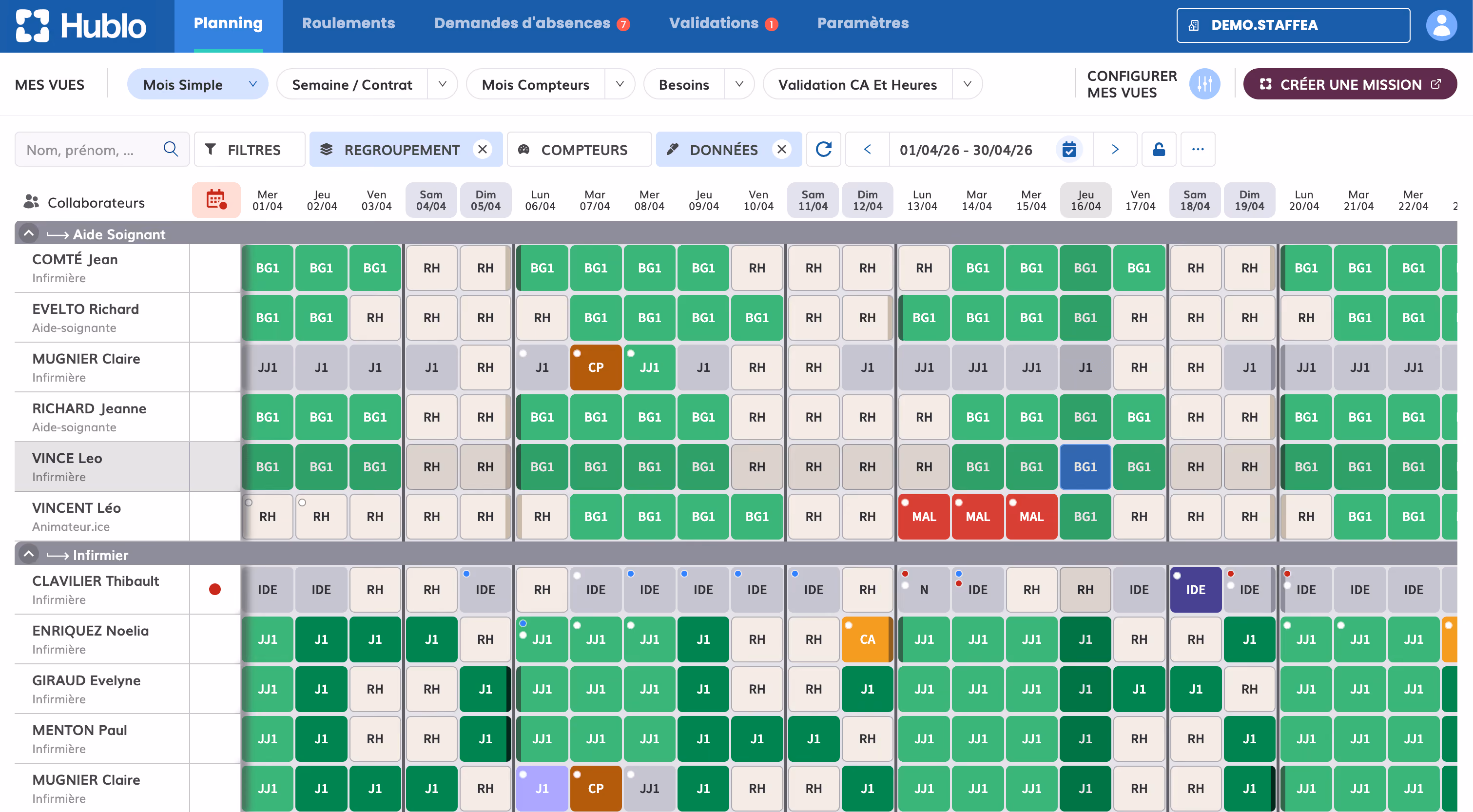Select GIRAUD Evelyne collaborator row
The width and height of the screenshot is (1473, 812).
pyautogui.click(x=102, y=689)
